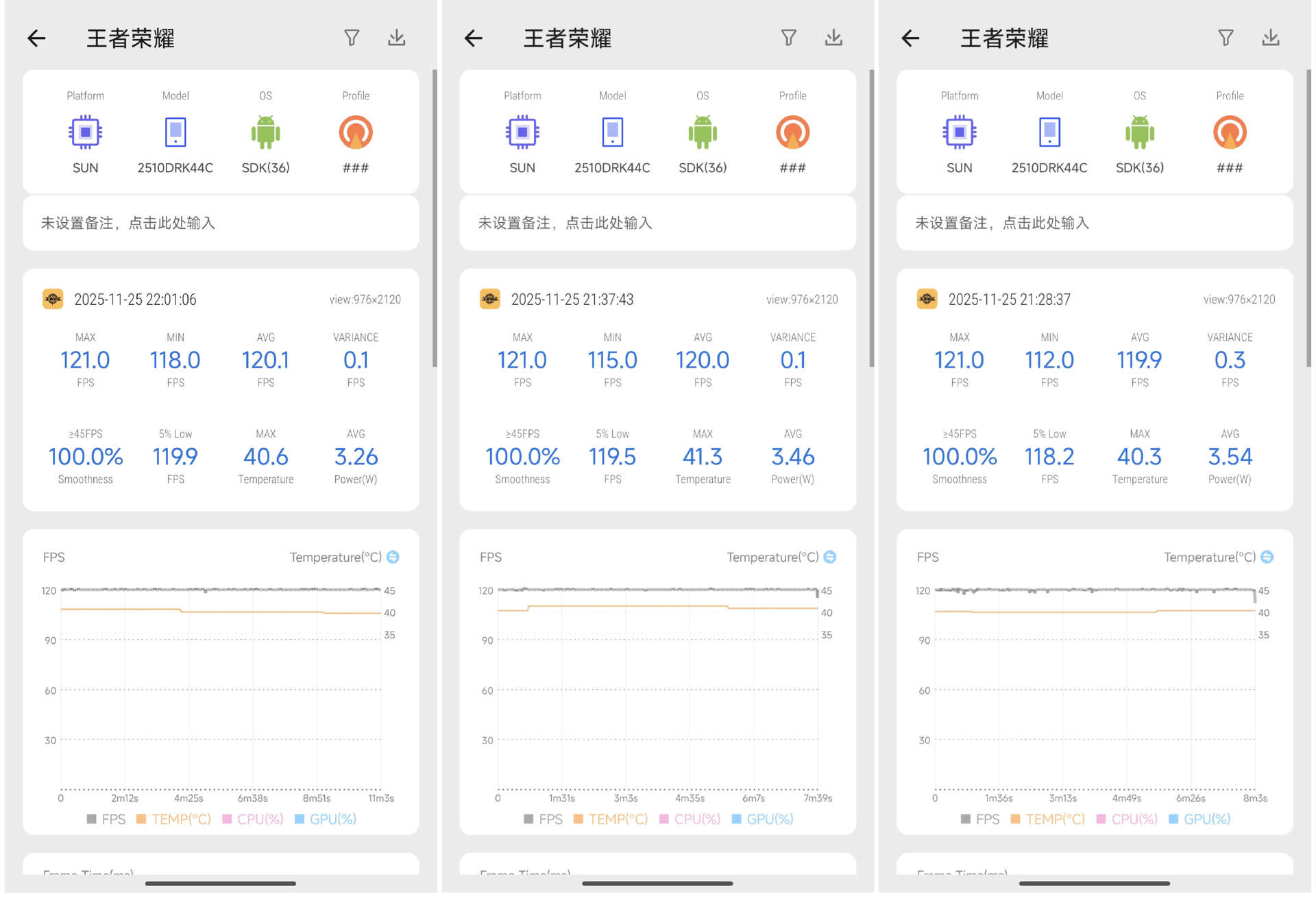Switch Temperature(°C) axis selector in left chart
The image size is (1316, 897).
(393, 557)
